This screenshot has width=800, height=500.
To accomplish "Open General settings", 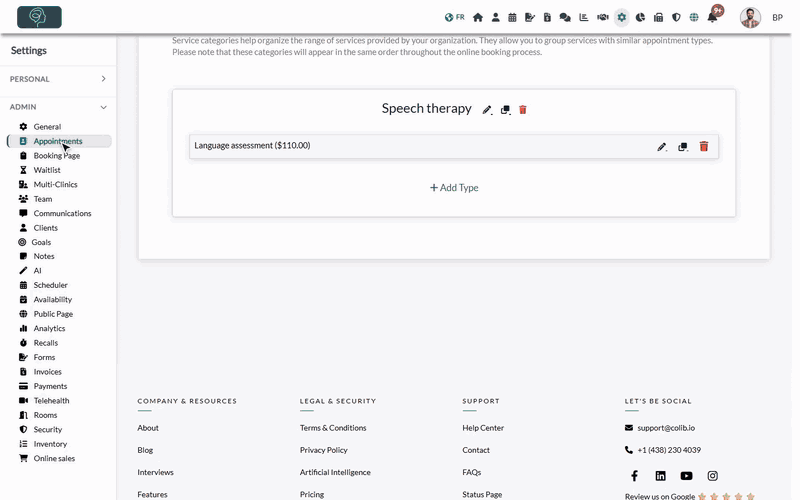I will coord(47,127).
